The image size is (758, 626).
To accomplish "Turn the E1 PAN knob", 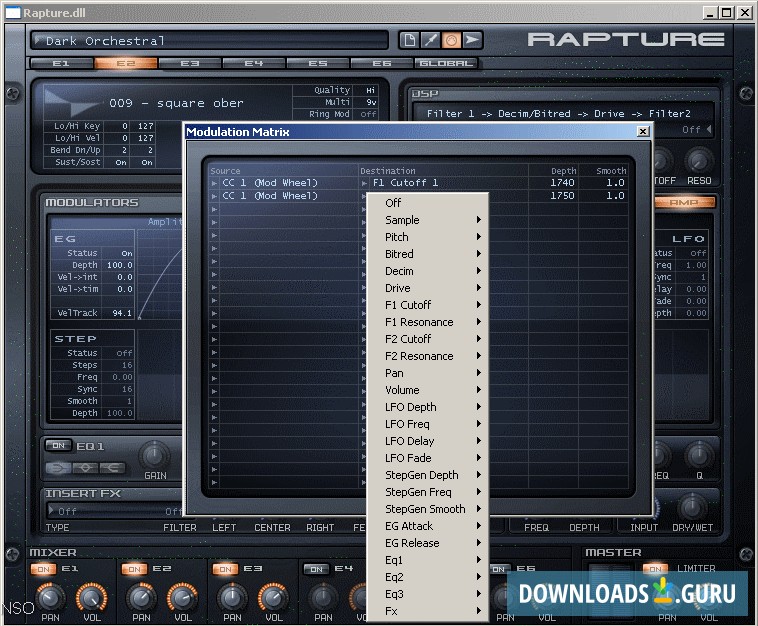I will coord(49,597).
